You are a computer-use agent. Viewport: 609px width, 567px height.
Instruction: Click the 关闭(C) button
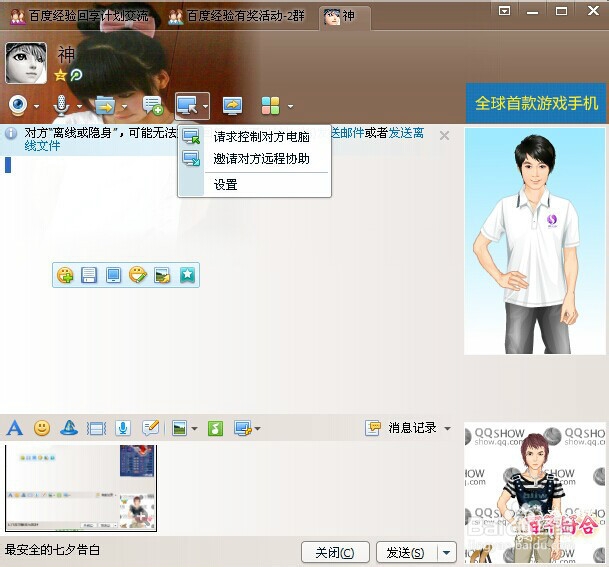coord(335,552)
